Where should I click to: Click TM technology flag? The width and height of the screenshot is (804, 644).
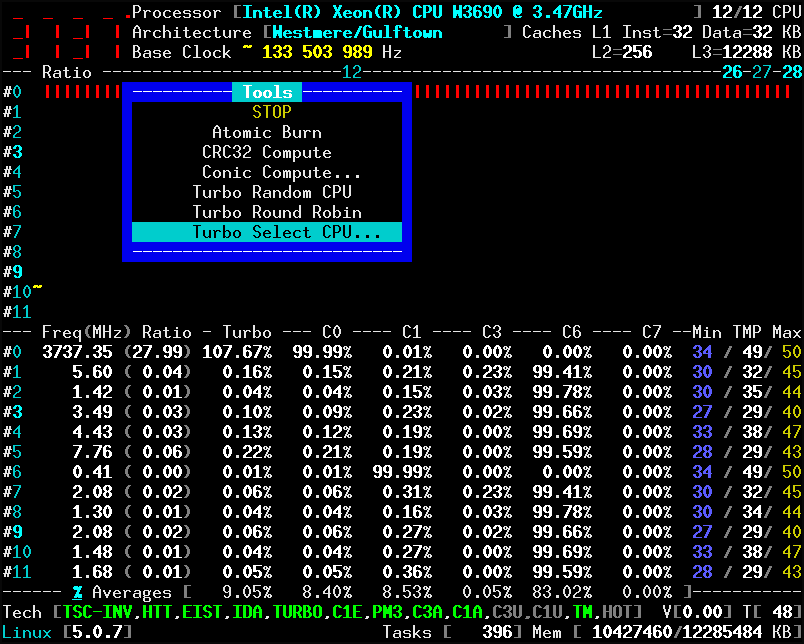tap(583, 612)
